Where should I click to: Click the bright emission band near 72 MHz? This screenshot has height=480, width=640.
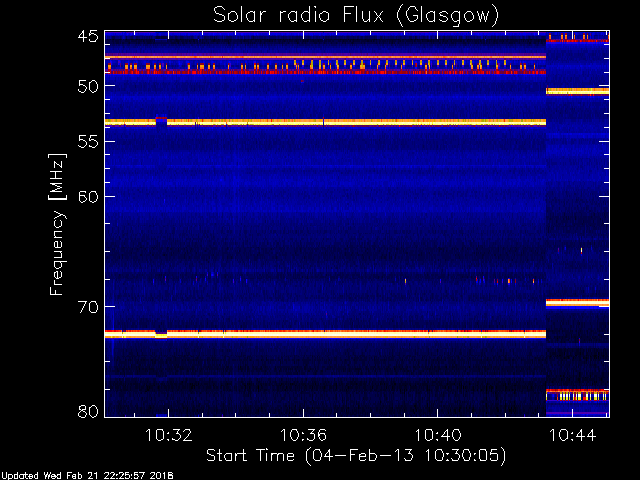325,334
